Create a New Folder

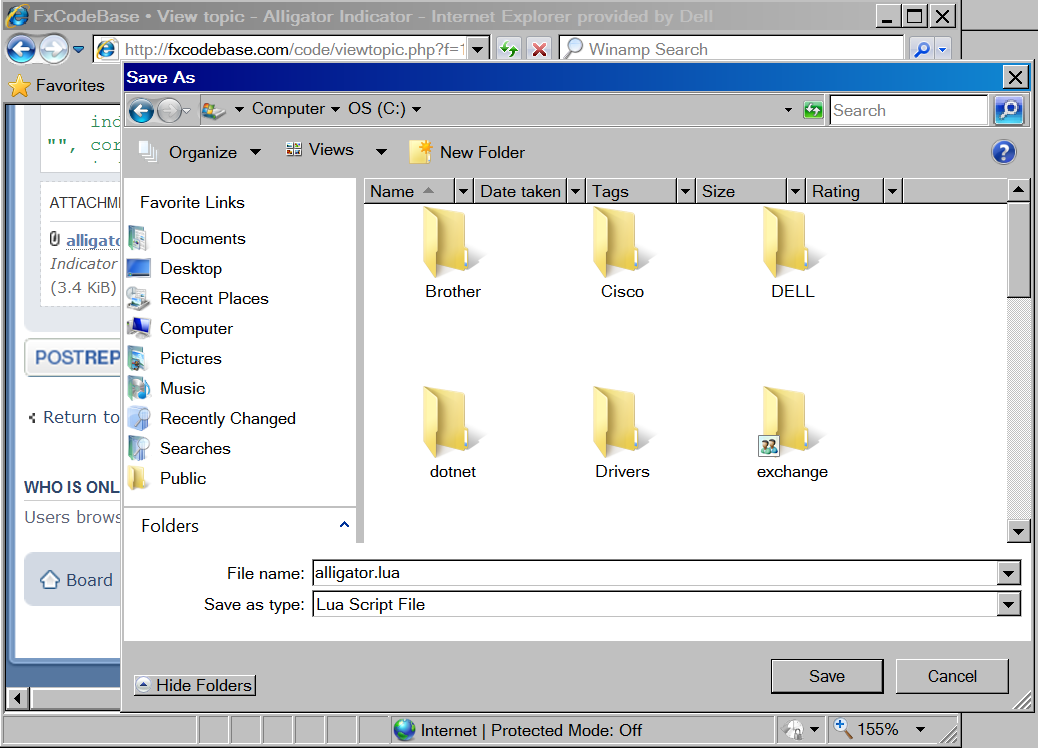point(467,152)
